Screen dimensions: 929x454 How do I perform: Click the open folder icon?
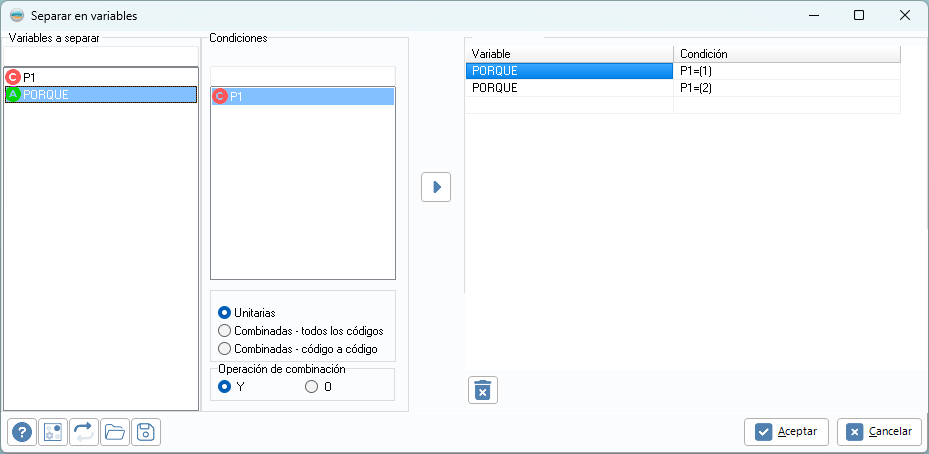click(x=115, y=432)
